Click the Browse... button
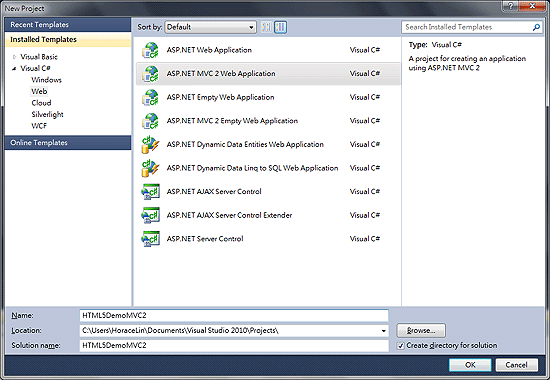Image resolution: width=550 pixels, height=380 pixels. 421,331
